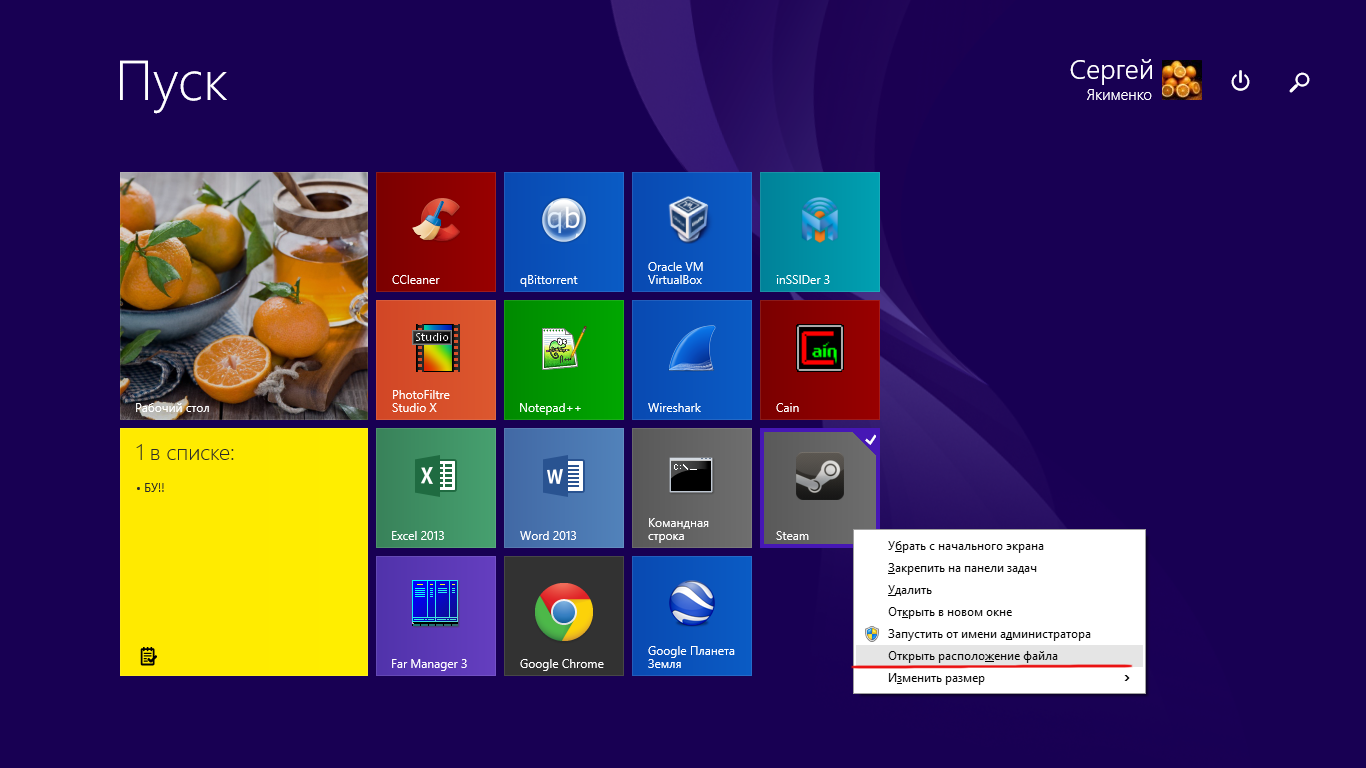Launch qBittorrent from its tile
This screenshot has width=1366, height=768.
pos(564,232)
